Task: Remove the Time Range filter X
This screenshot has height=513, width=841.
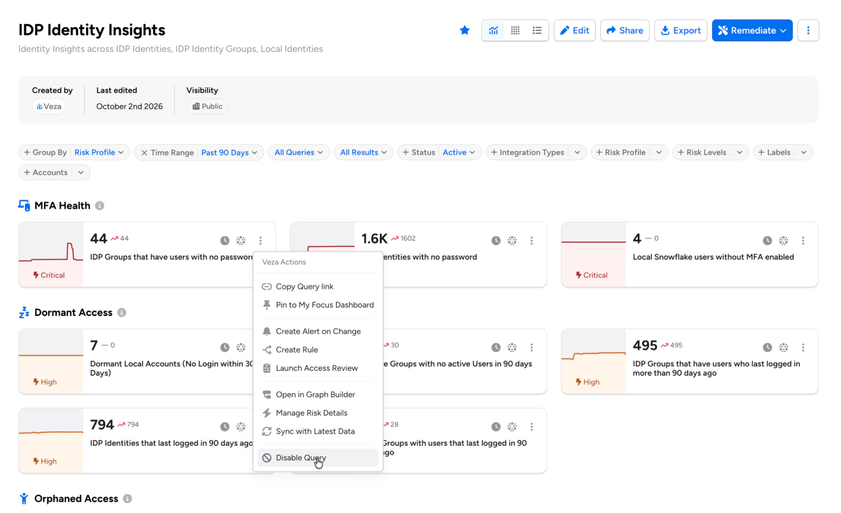Action: 144,153
